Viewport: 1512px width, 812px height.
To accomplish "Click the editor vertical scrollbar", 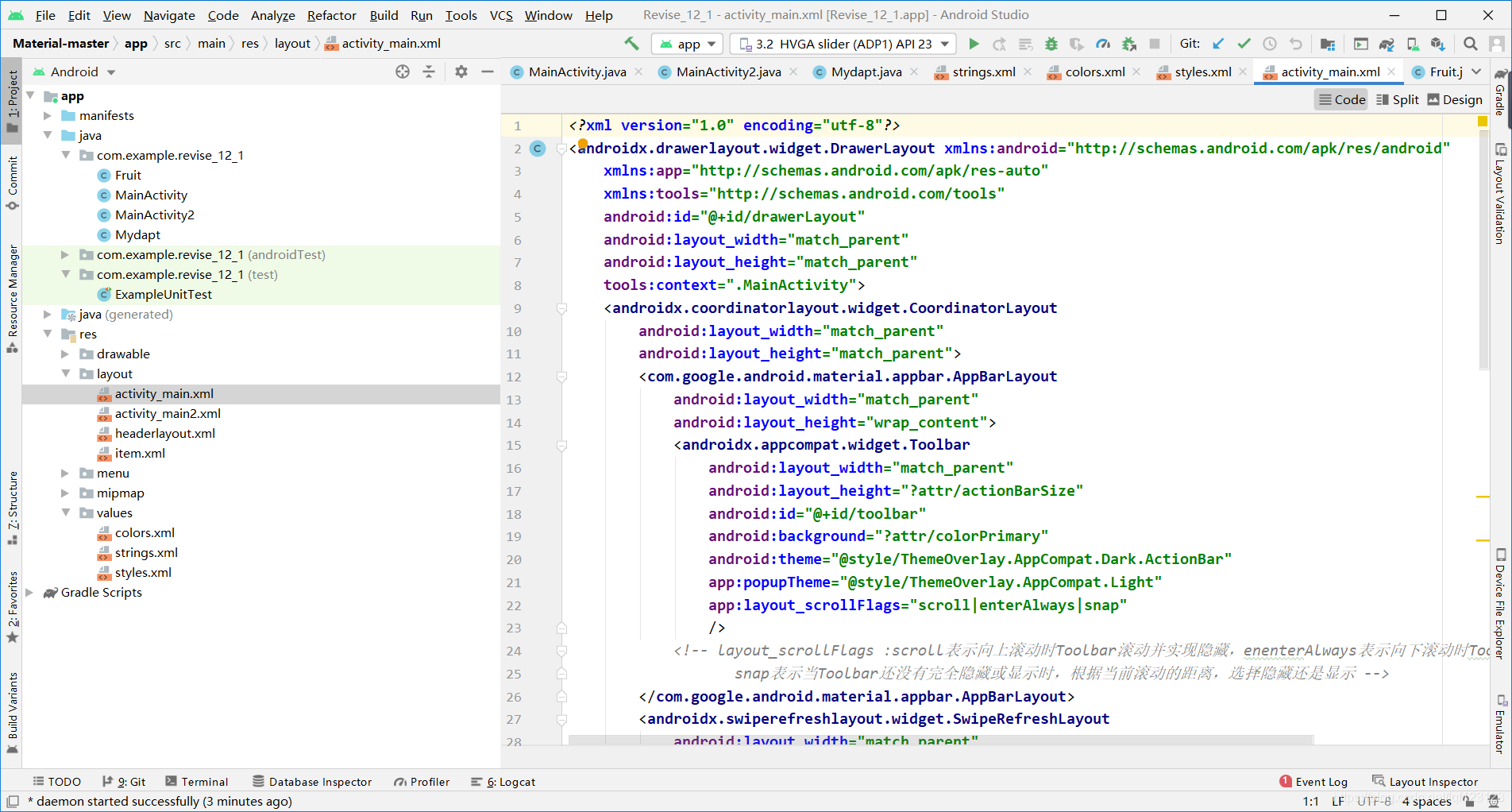I will coord(1483,252).
